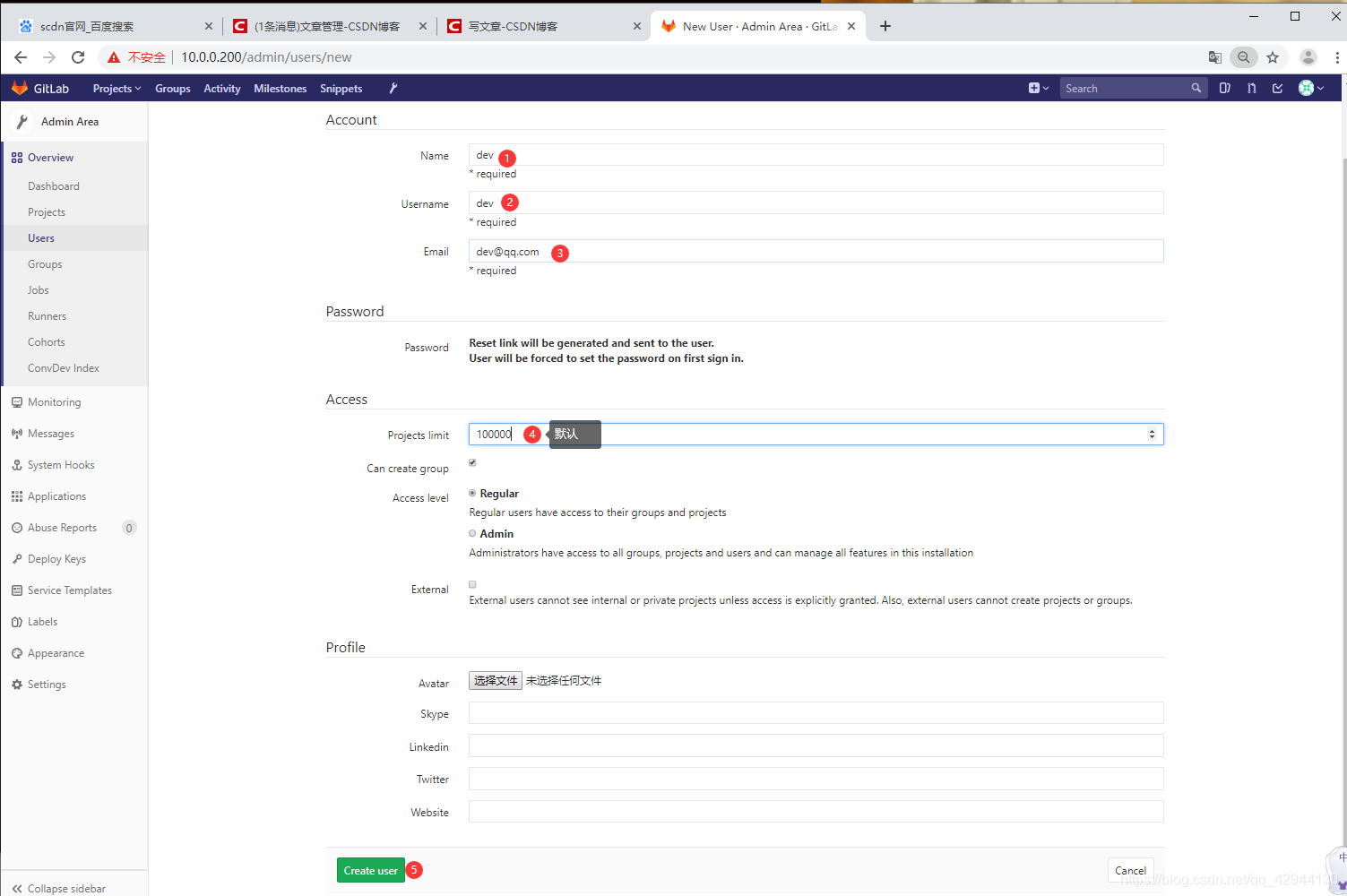Viewport: 1347px width, 896px height.
Task: Open Groups in top navigation
Action: (172, 89)
